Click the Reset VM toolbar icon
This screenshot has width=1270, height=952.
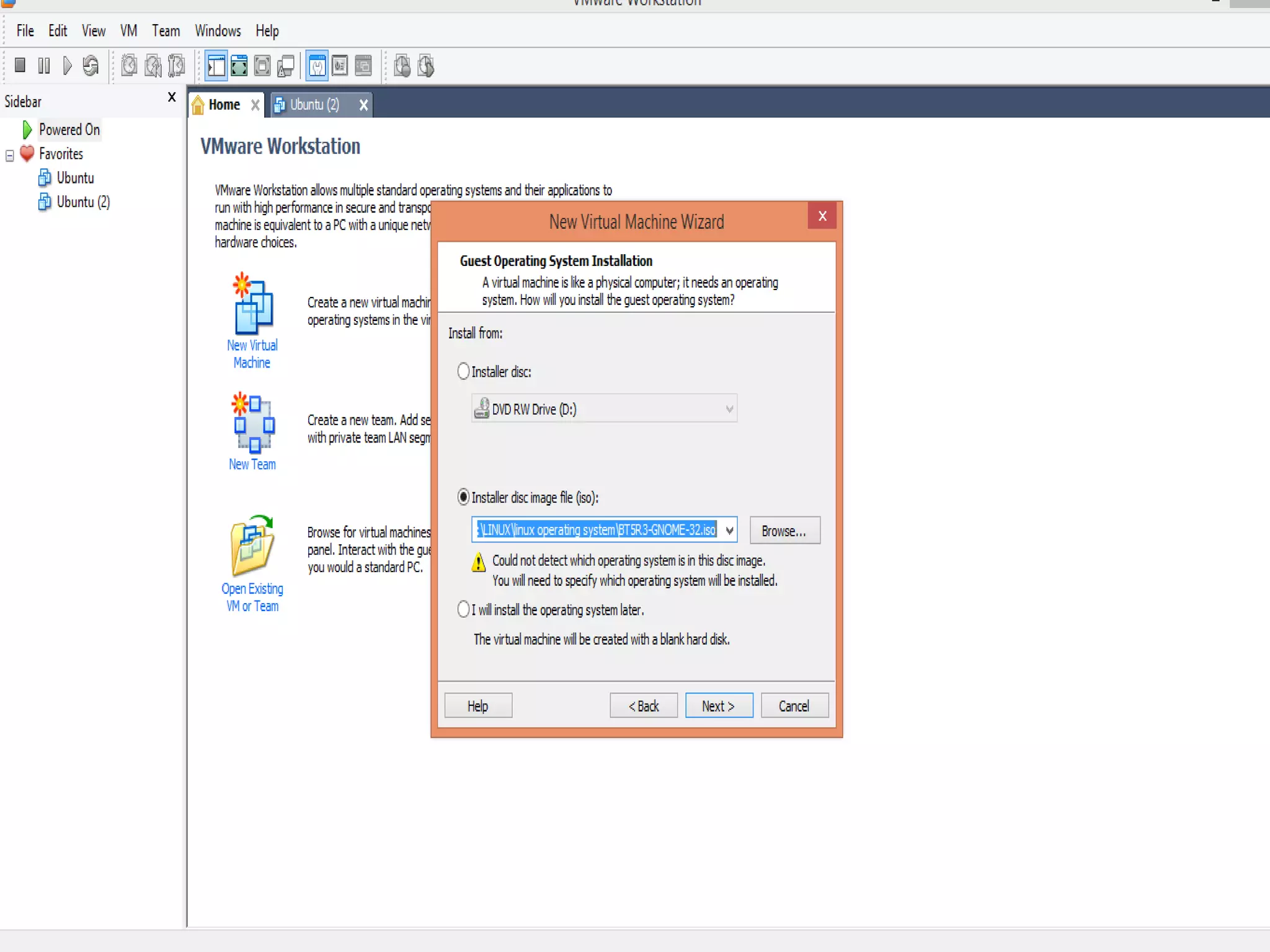[x=91, y=65]
